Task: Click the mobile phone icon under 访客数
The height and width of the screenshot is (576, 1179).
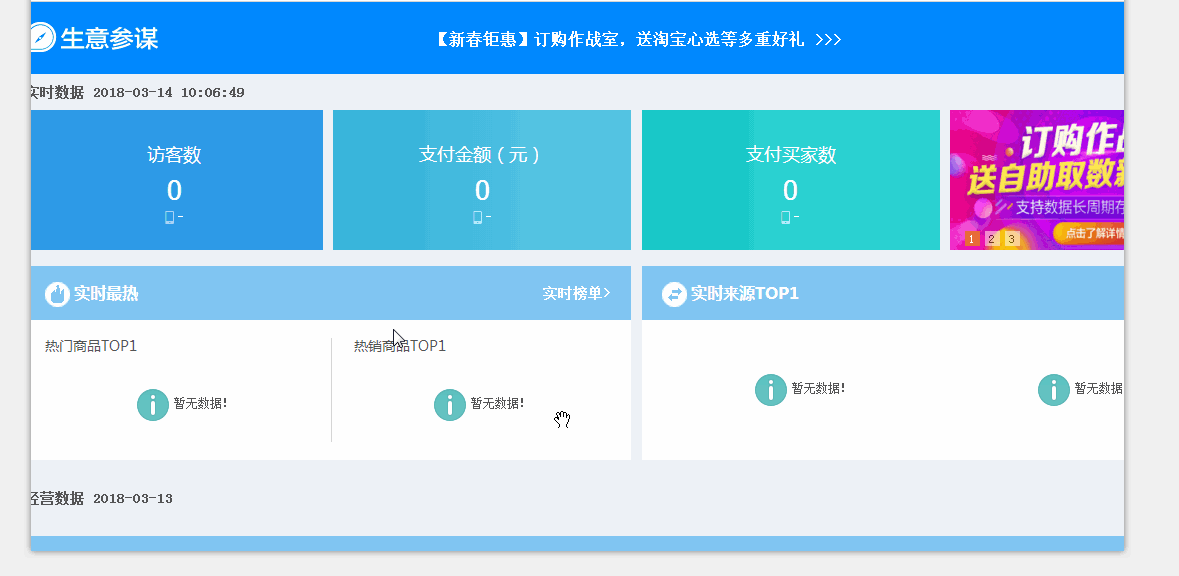Action: click(x=169, y=217)
